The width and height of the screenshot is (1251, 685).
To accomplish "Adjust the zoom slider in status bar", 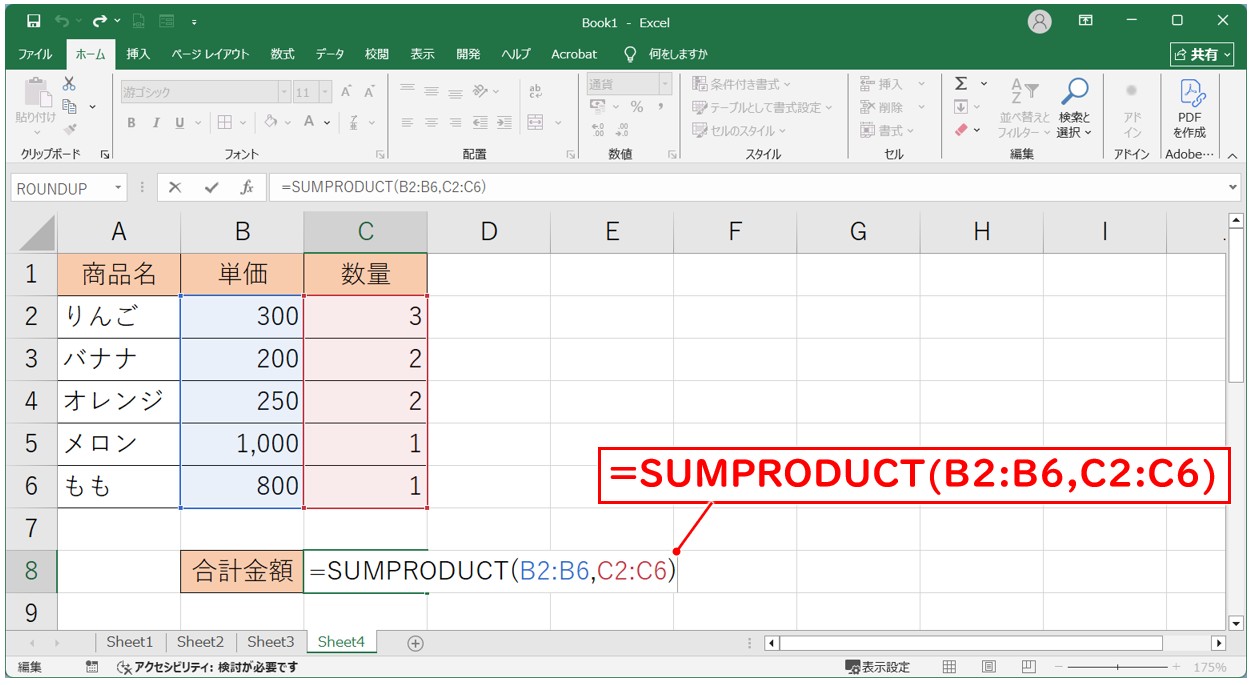I will (1119, 667).
